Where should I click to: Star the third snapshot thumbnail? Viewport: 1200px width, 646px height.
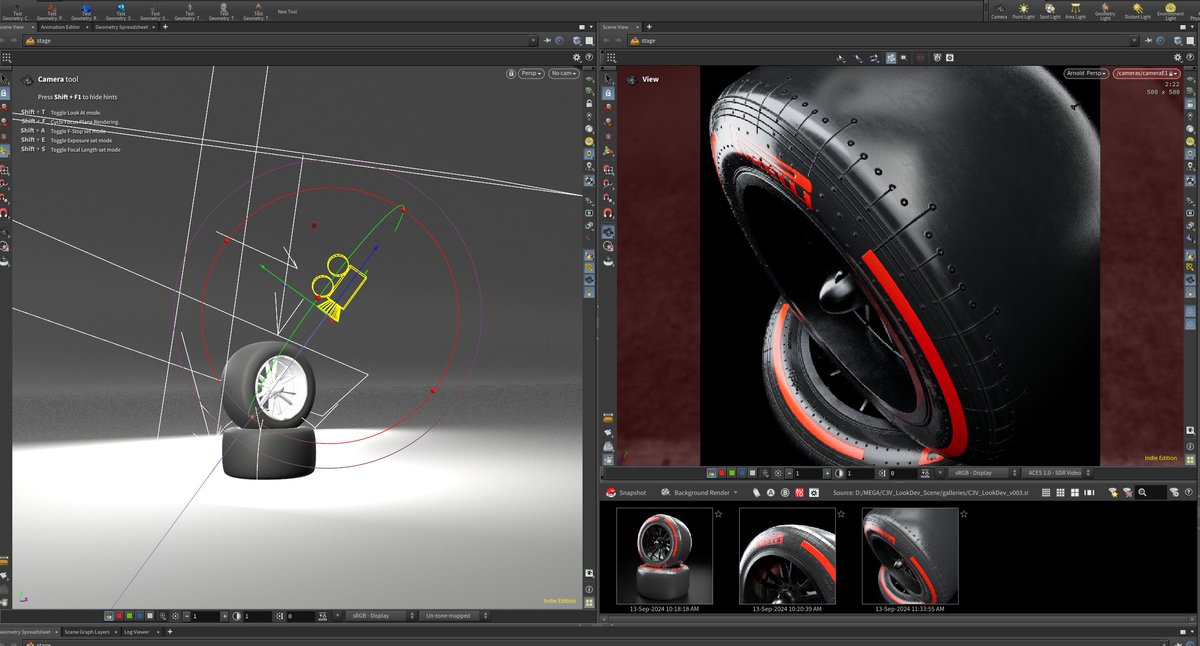[x=965, y=513]
